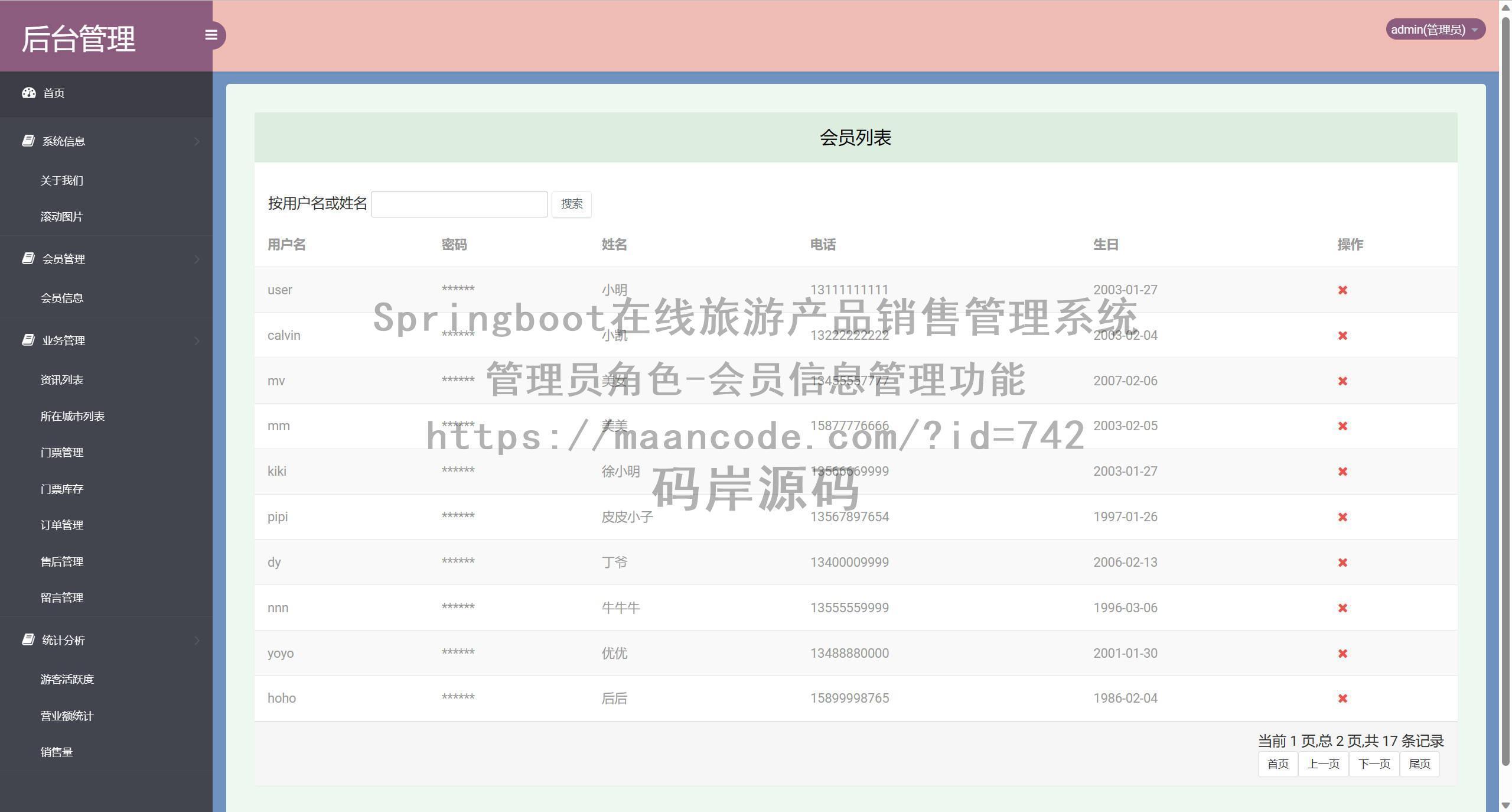The height and width of the screenshot is (812, 1512).
Task: Collapse the 业务管理 section chevron
Action: [x=197, y=340]
